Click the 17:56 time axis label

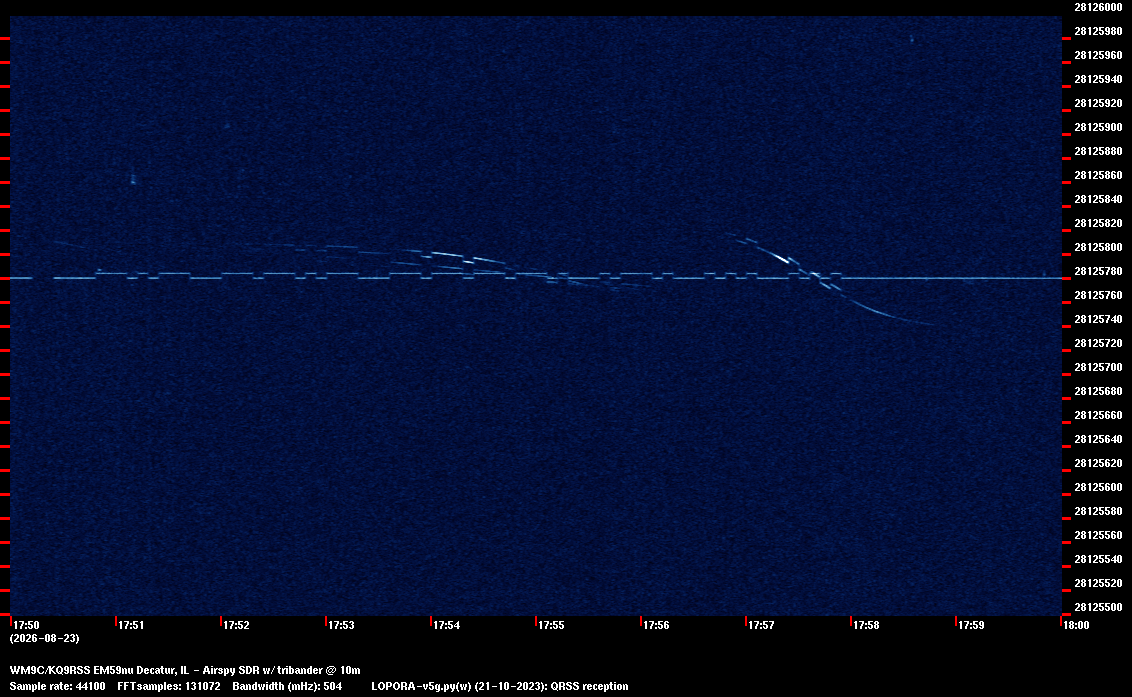[656, 625]
